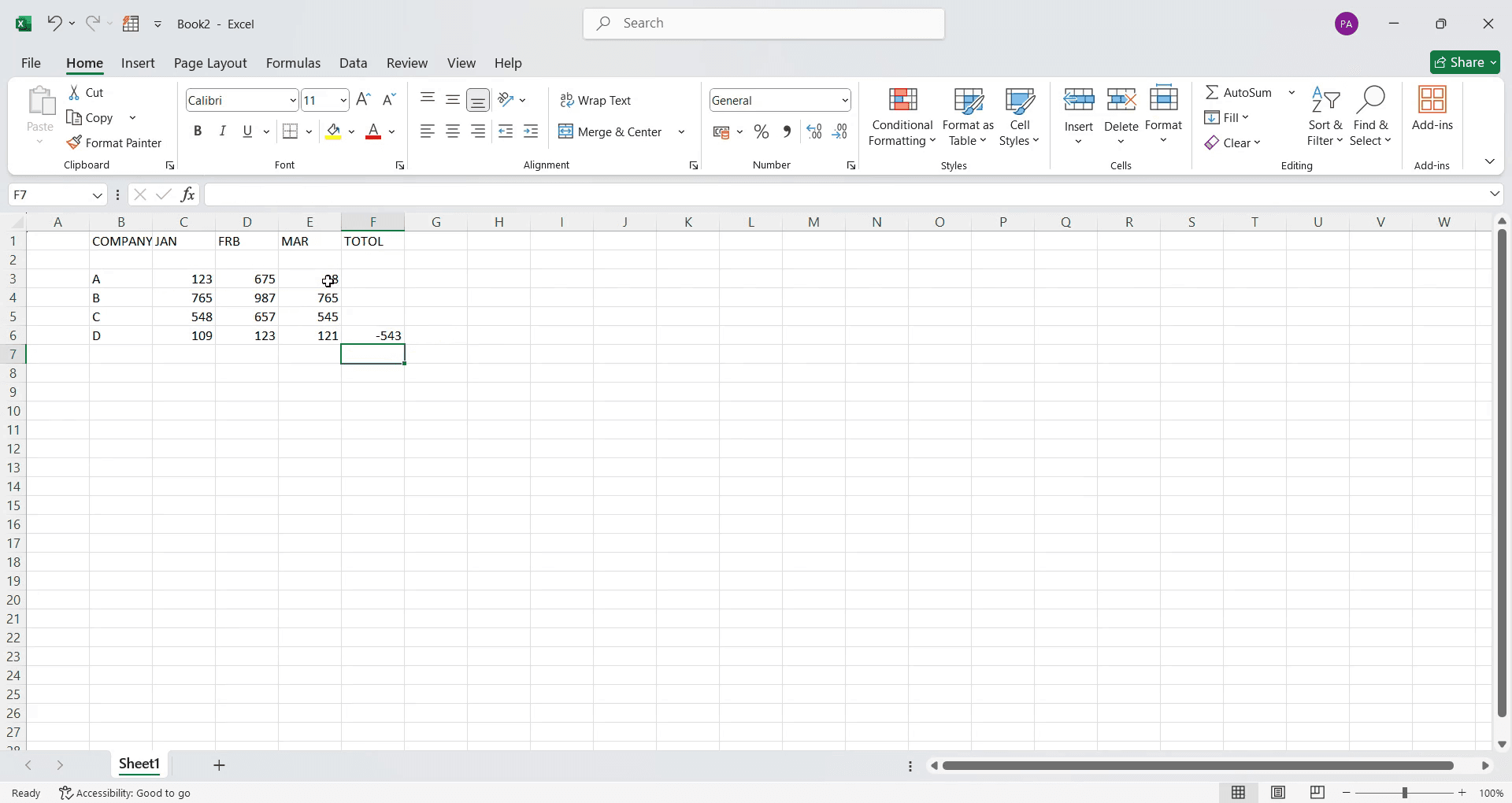Click the Comma Style icon
The height and width of the screenshot is (803, 1512).
point(787,132)
